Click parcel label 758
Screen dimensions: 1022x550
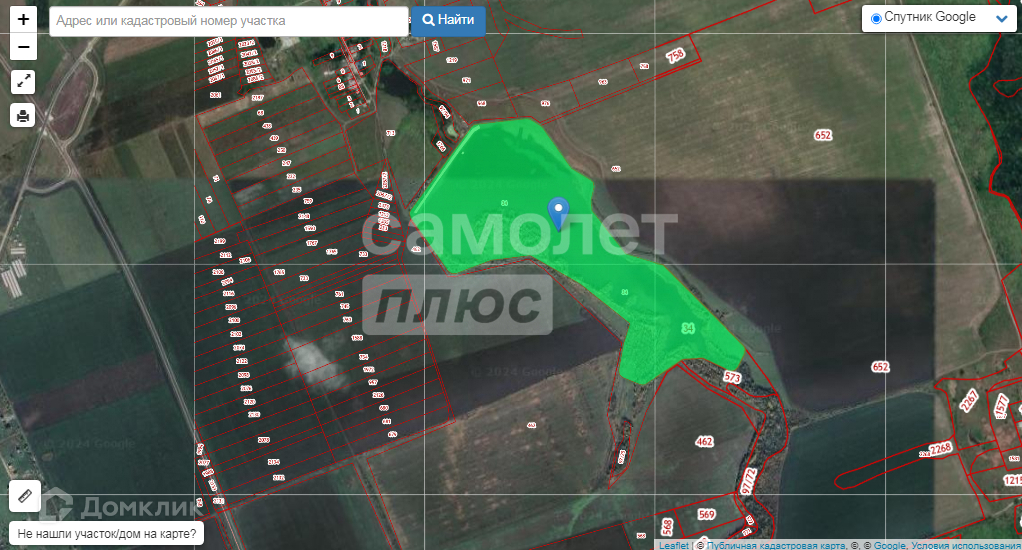(675, 55)
